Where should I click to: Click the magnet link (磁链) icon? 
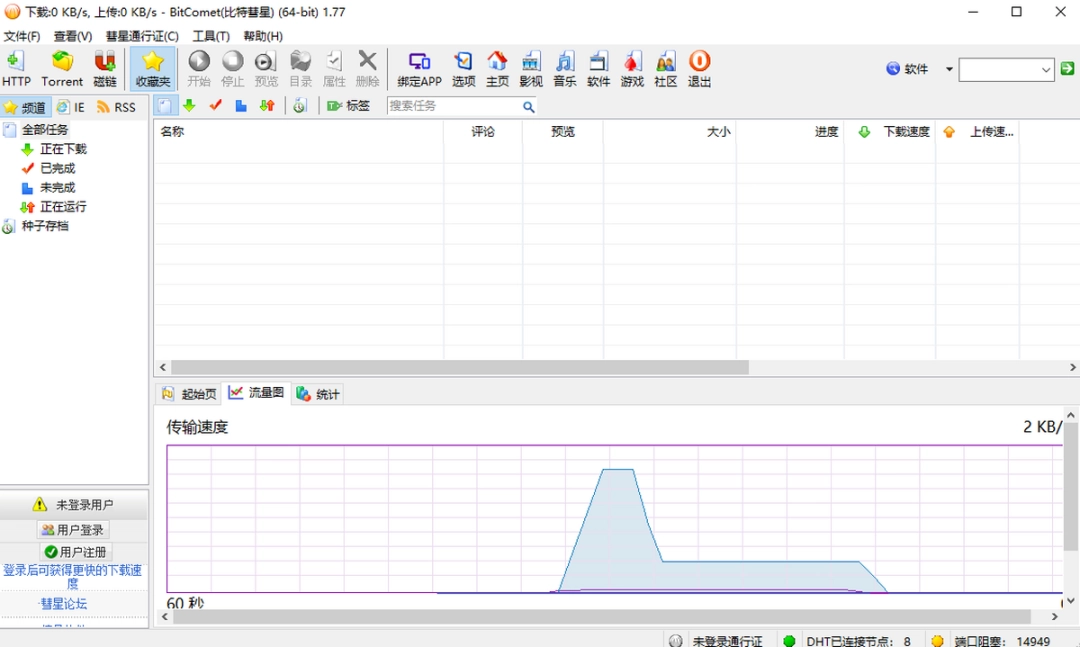tap(105, 69)
